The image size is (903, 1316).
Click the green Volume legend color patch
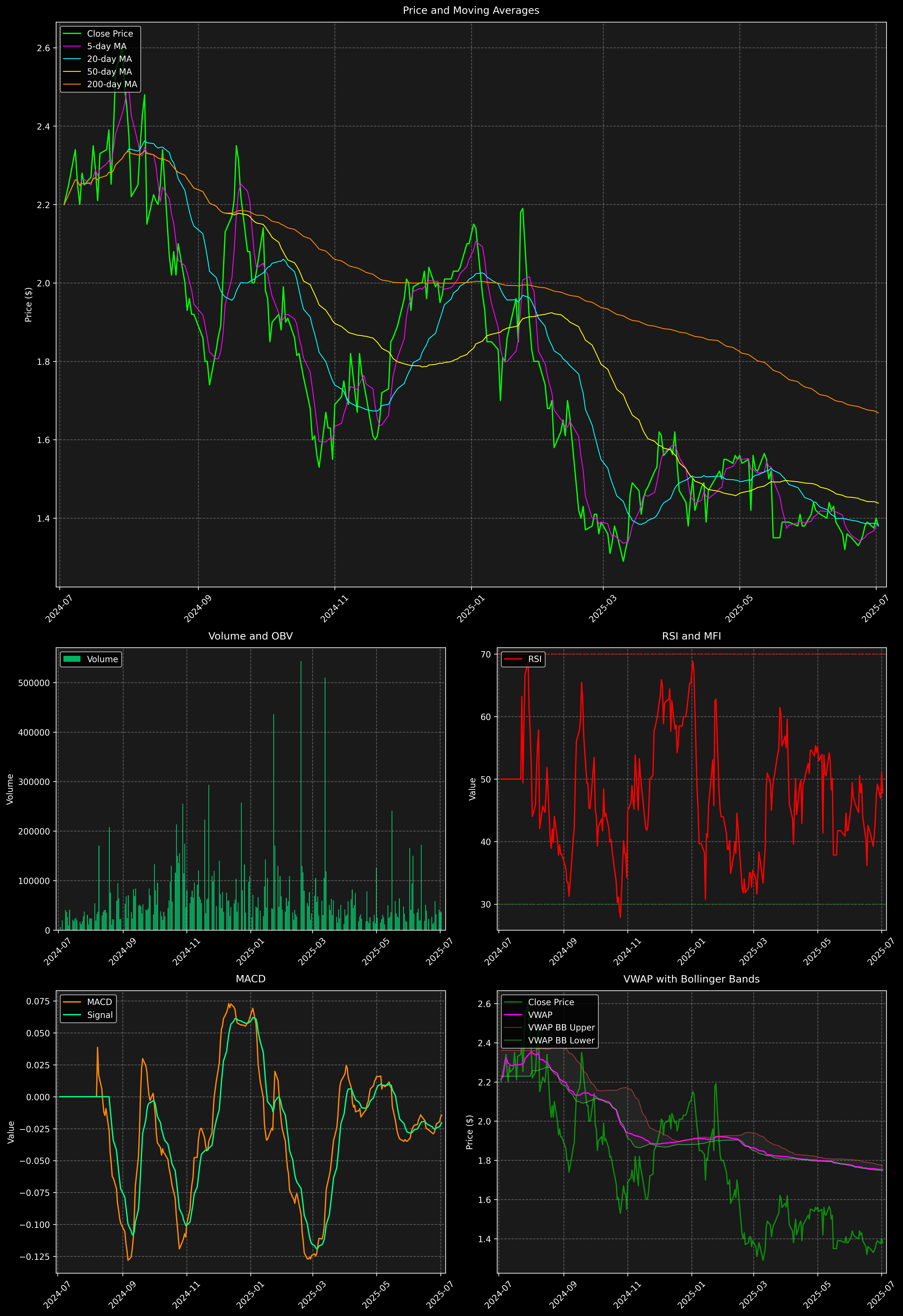[x=72, y=659]
